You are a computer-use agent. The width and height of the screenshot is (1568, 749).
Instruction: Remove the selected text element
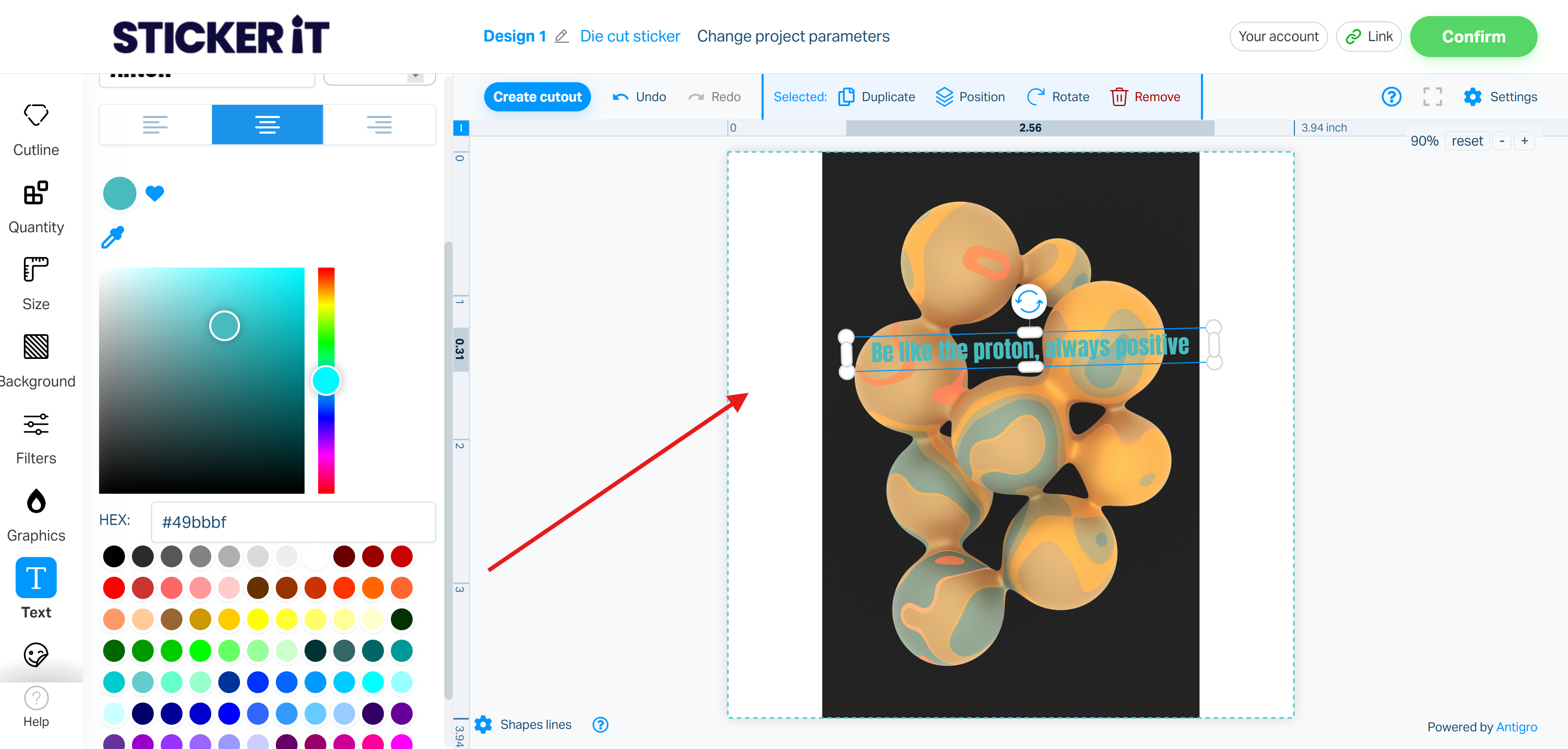[x=1145, y=97]
